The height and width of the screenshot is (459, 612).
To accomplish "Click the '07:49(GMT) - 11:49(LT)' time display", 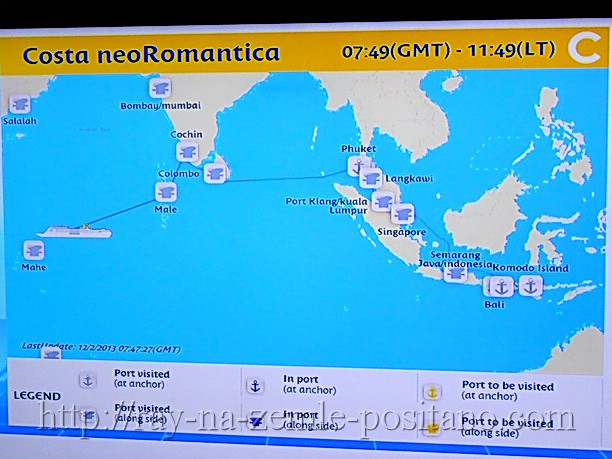I will pyautogui.click(x=448, y=50).
